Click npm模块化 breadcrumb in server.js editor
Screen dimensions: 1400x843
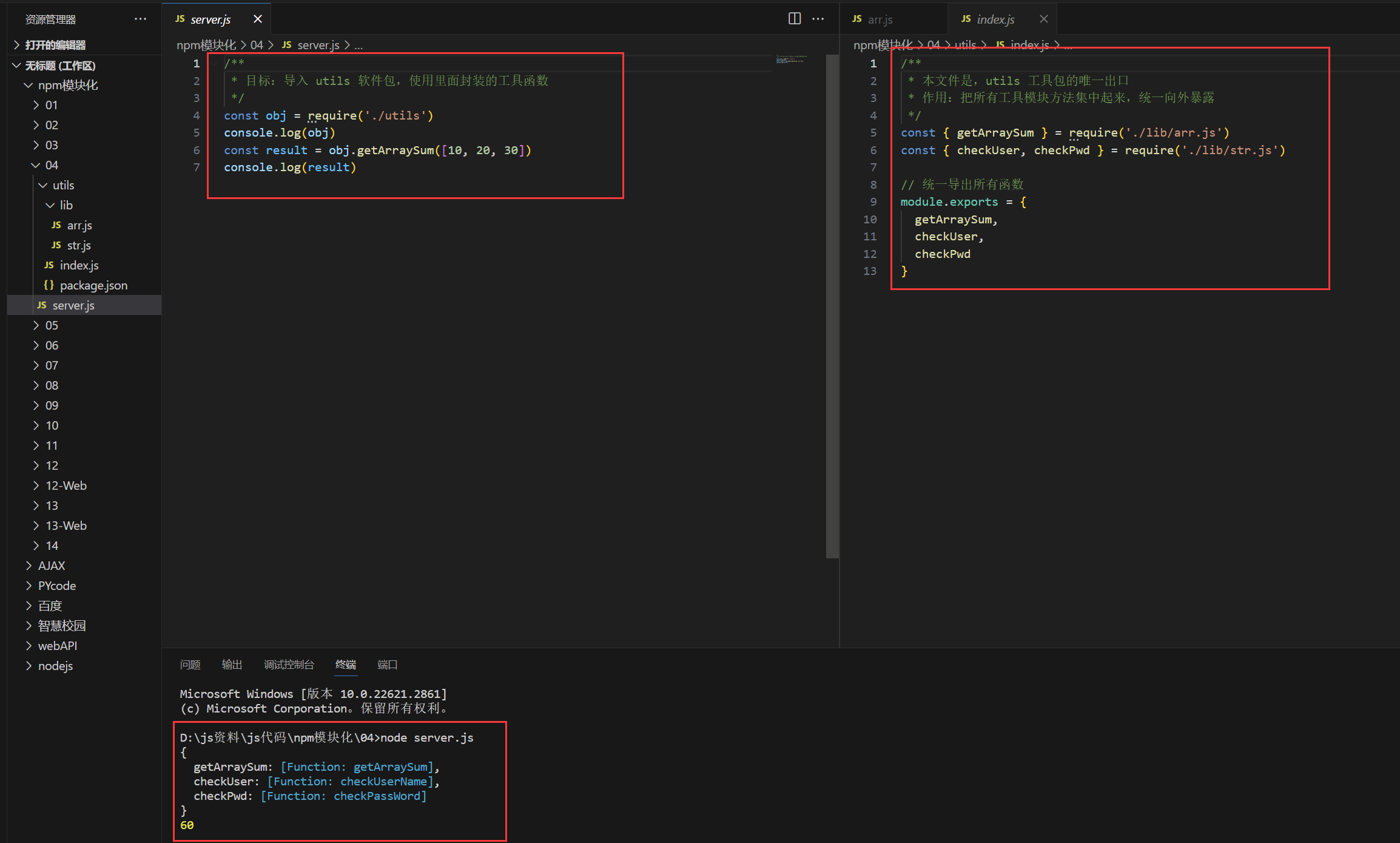206,45
